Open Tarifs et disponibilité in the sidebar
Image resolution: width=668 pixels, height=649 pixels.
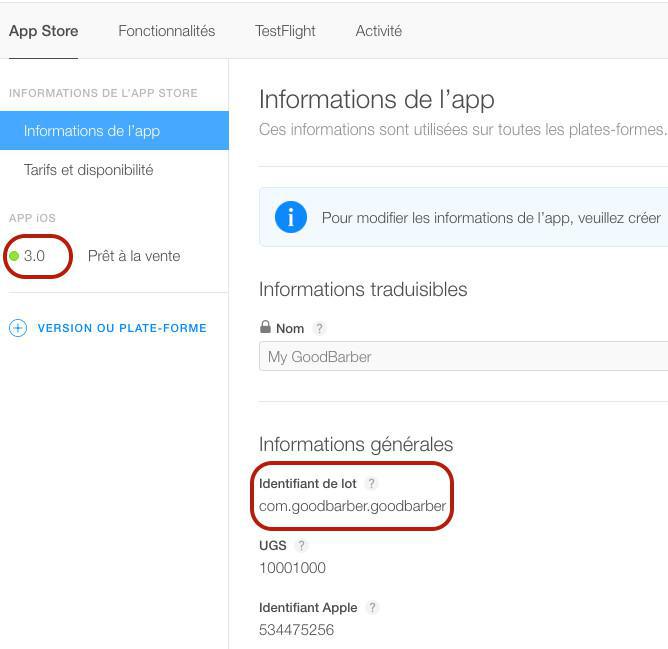pos(88,170)
